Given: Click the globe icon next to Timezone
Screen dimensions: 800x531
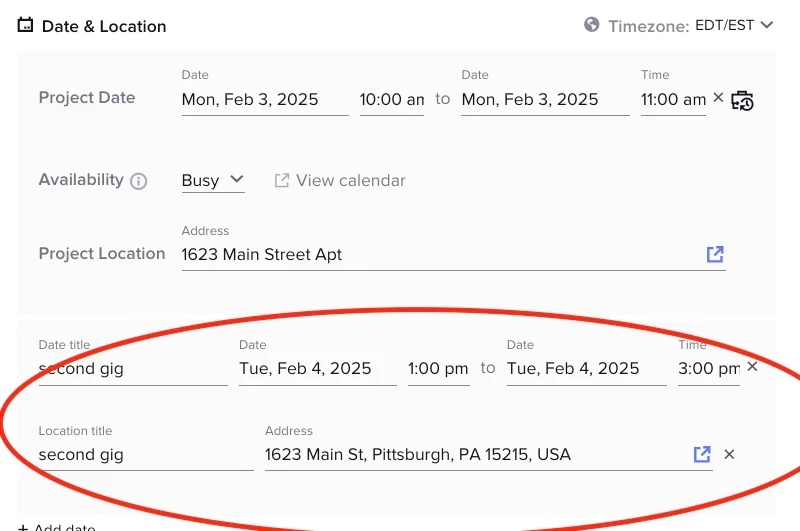Looking at the screenshot, I should coord(592,25).
